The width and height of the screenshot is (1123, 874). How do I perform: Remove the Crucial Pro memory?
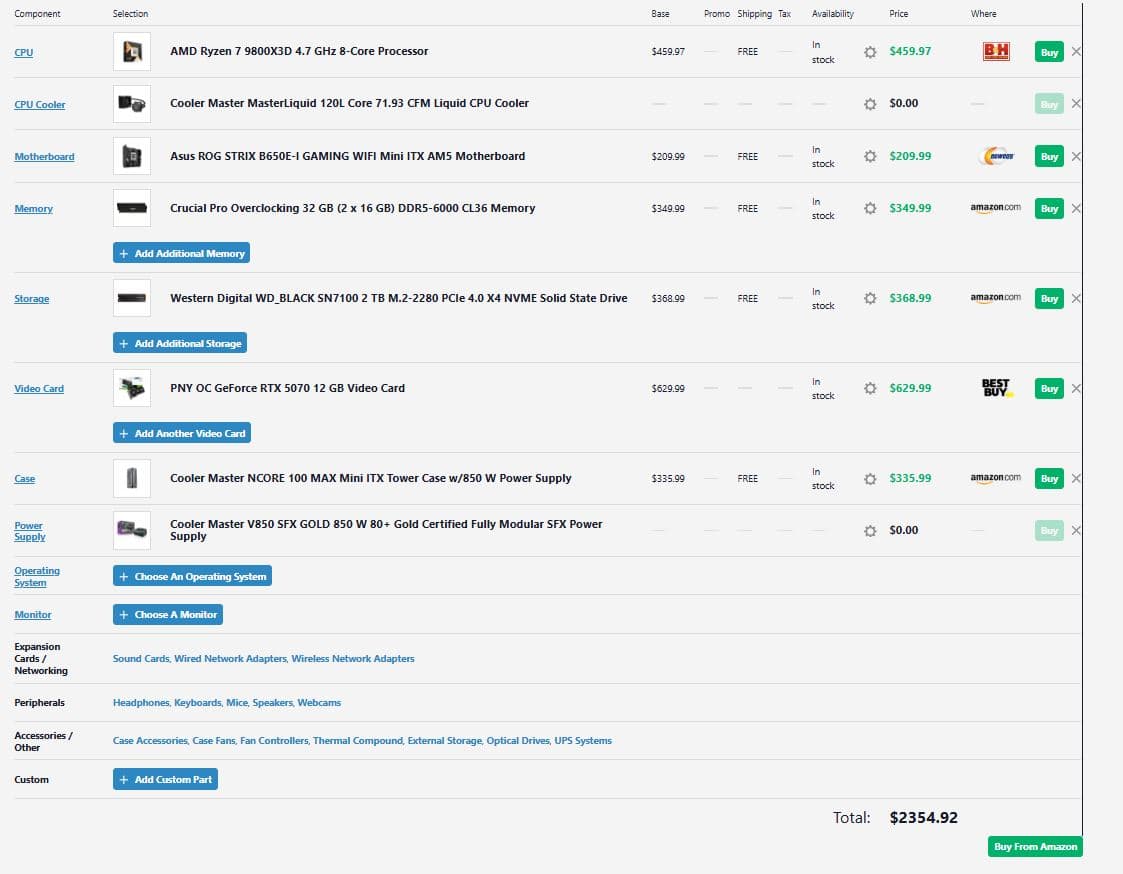click(1076, 208)
